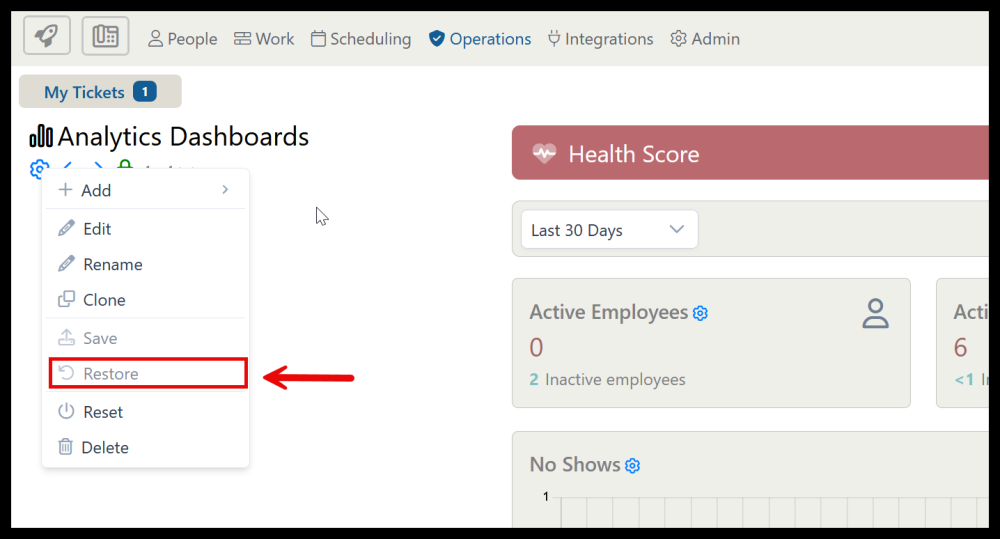Click the person icon in Active Employees card
The image size is (1000, 539).
[875, 313]
